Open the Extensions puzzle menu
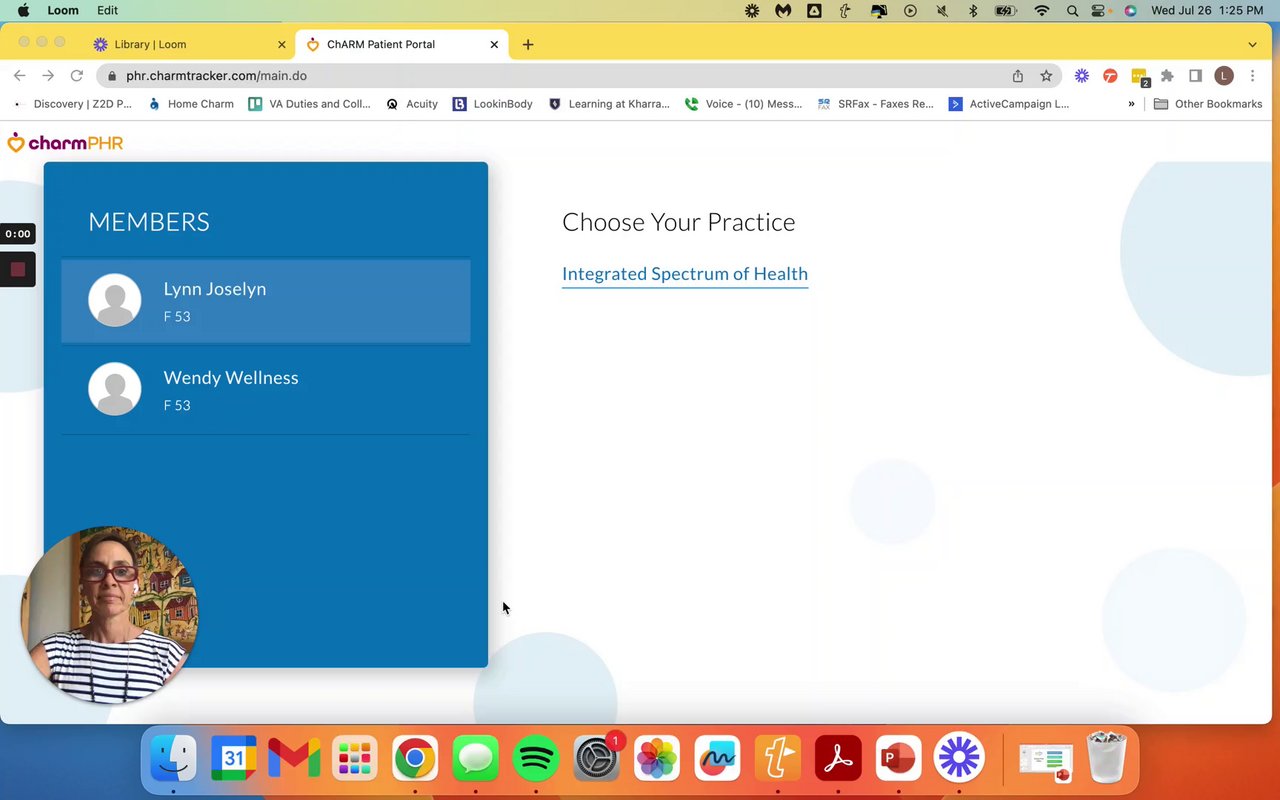 [x=1167, y=76]
